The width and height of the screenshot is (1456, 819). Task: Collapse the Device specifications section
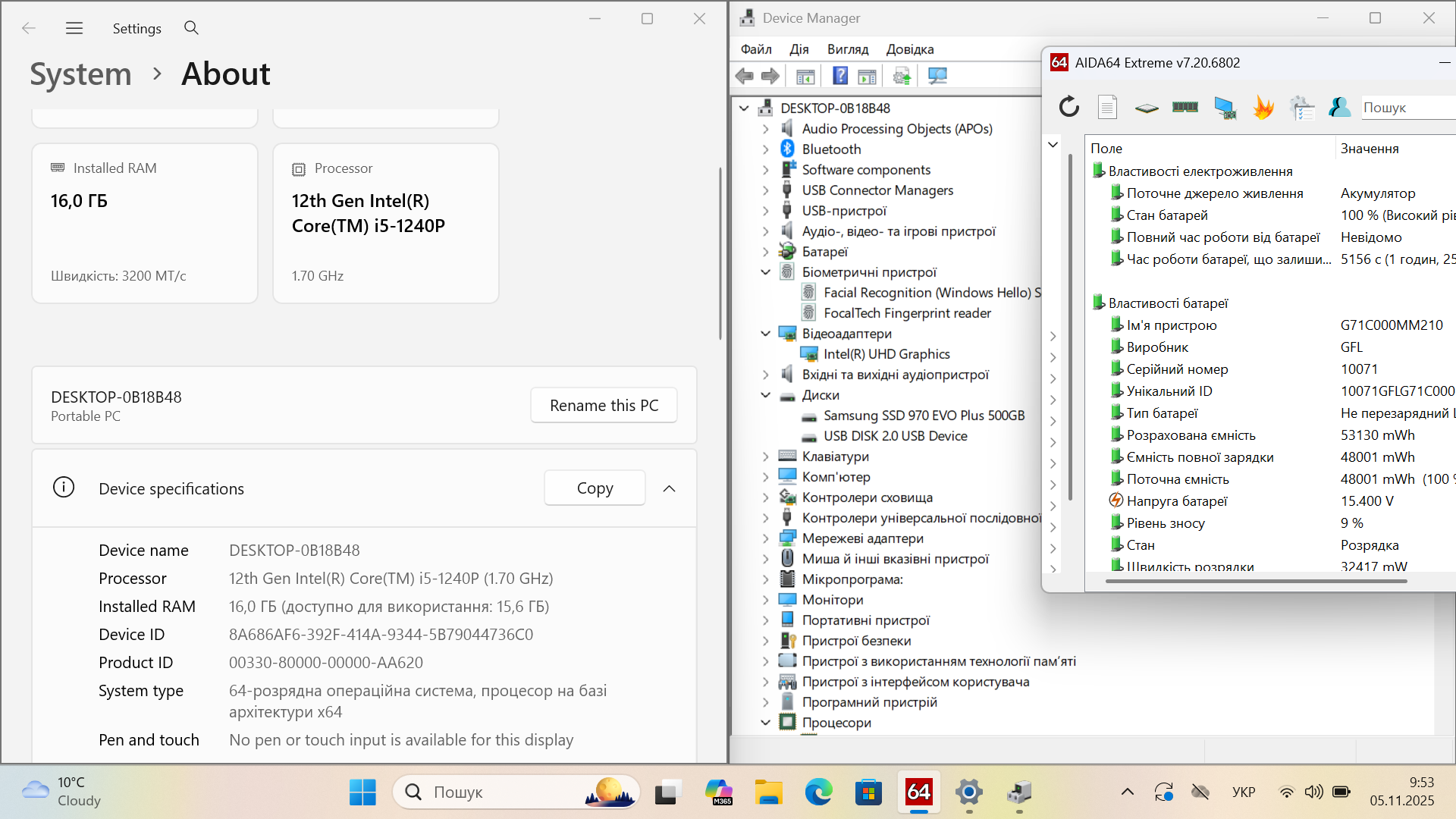pos(669,488)
